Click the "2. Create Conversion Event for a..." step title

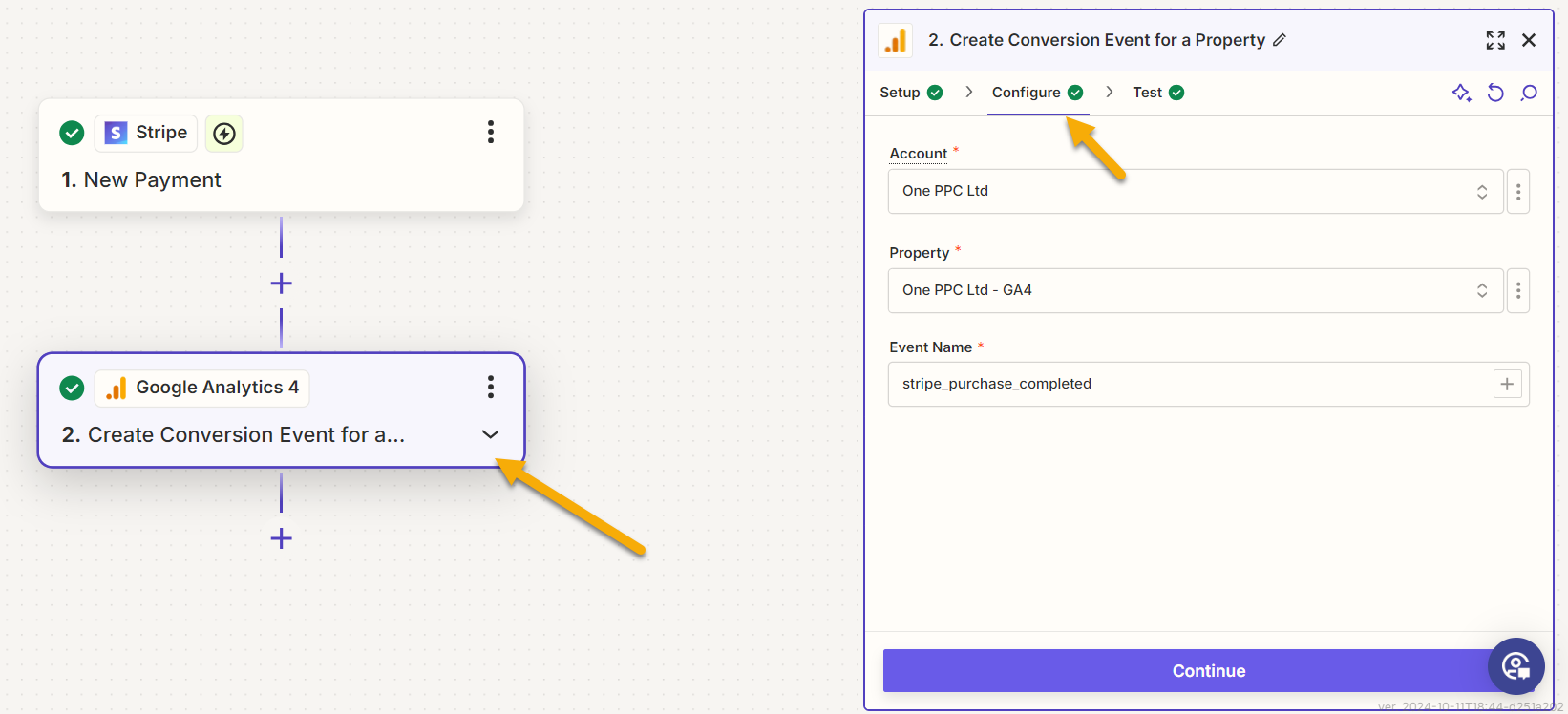(x=233, y=434)
